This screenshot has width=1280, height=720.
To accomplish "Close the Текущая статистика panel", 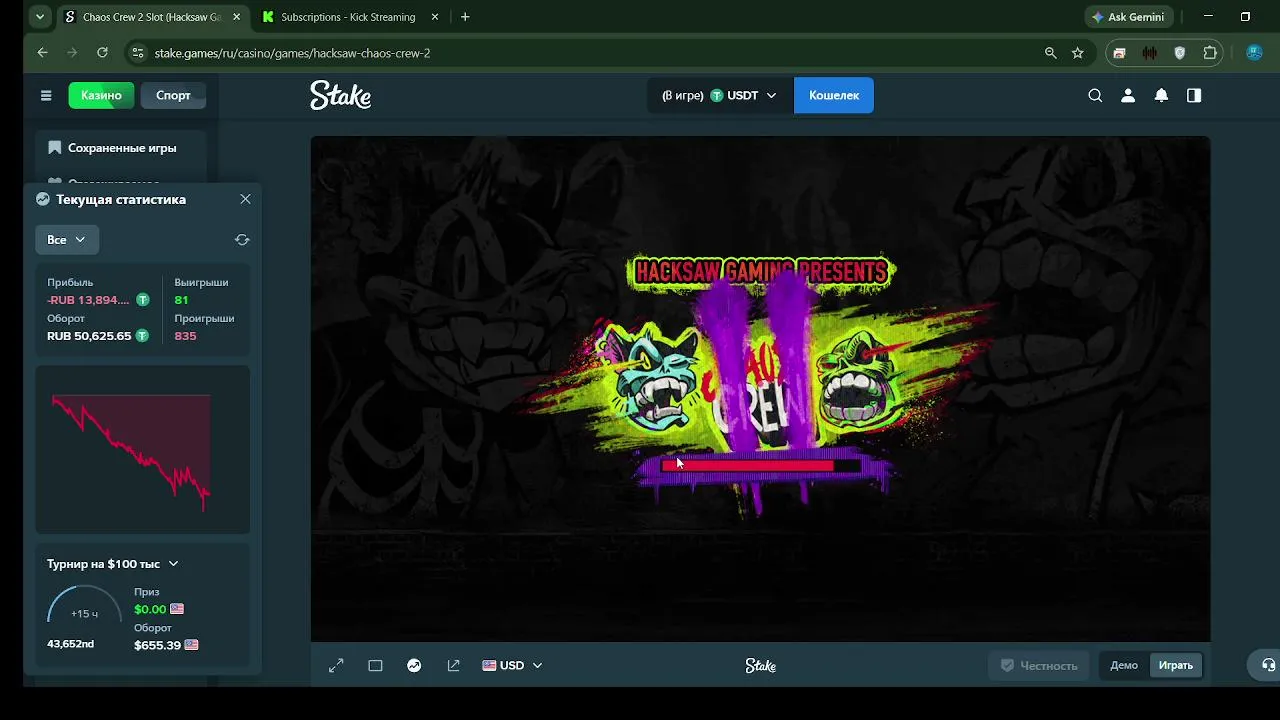I will (245, 199).
